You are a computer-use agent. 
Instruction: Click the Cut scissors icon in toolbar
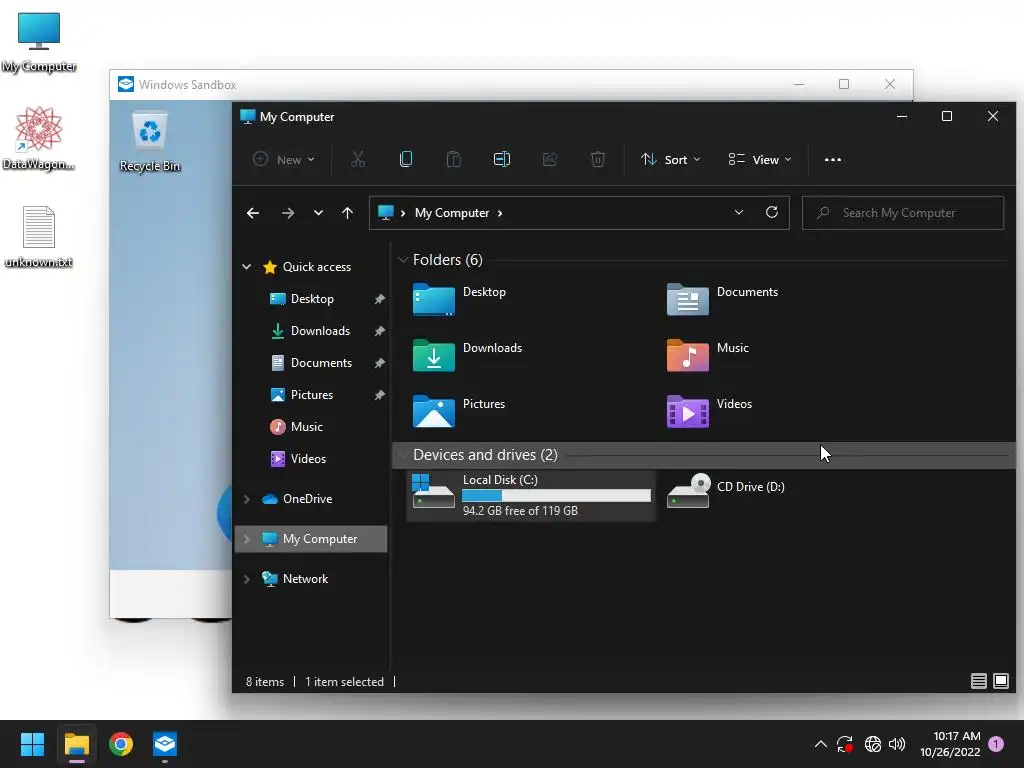click(358, 159)
